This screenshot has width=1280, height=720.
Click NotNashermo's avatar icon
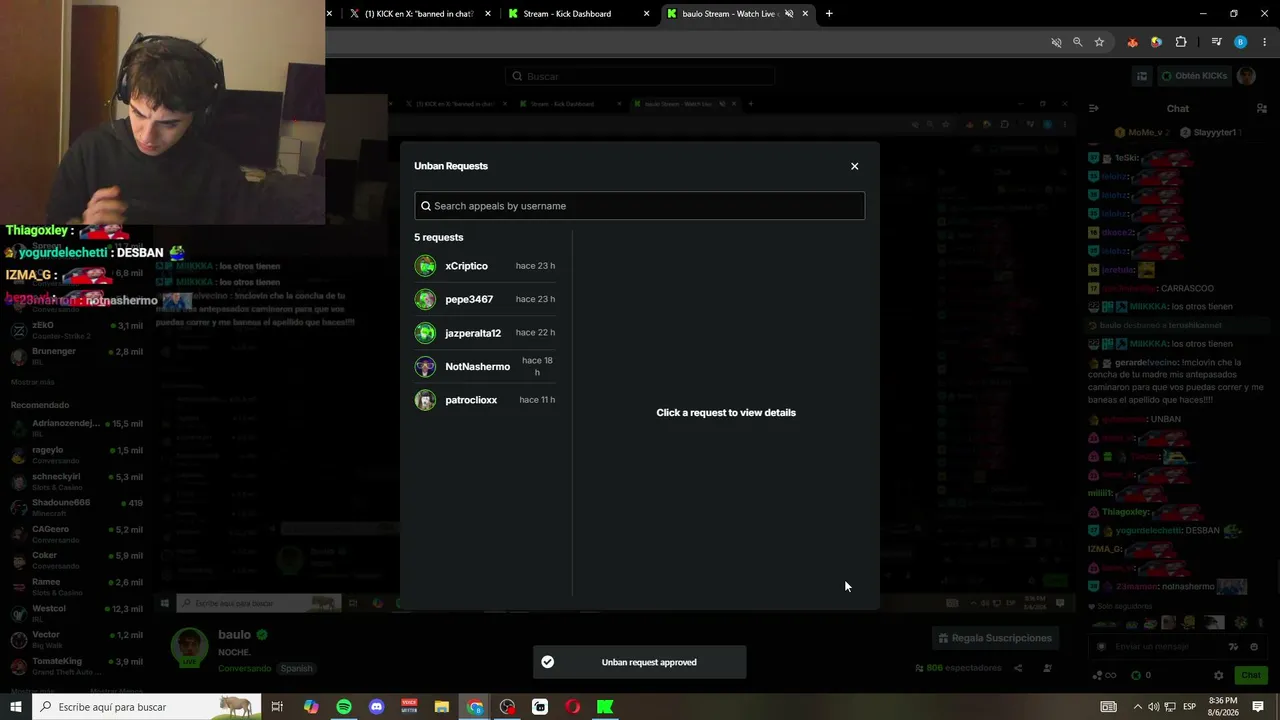tap(426, 367)
